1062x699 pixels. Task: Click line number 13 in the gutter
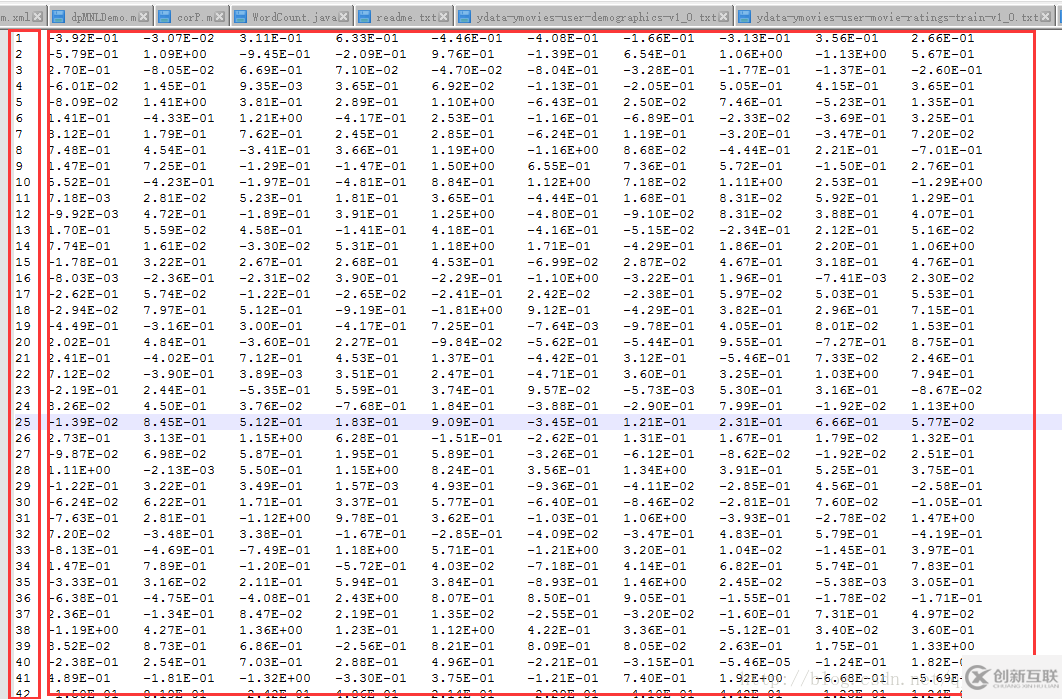click(22, 230)
